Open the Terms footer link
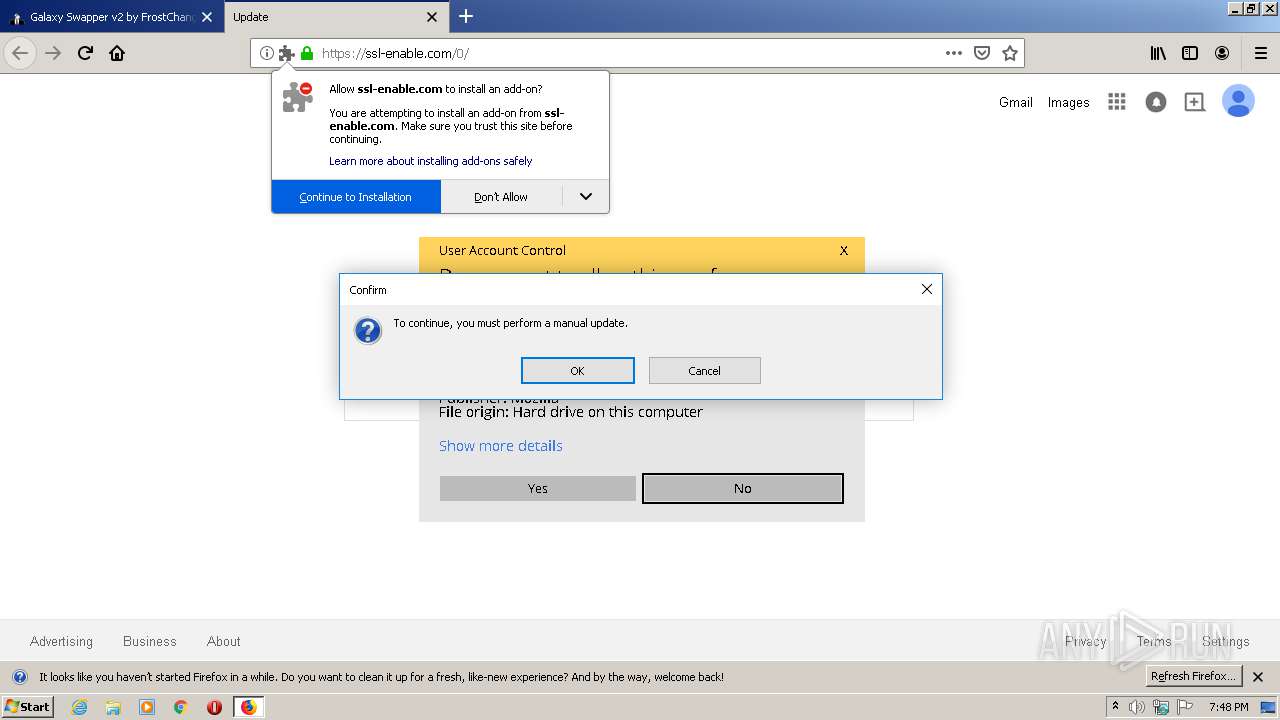Screen dimensions: 1280x720 (x=1154, y=641)
